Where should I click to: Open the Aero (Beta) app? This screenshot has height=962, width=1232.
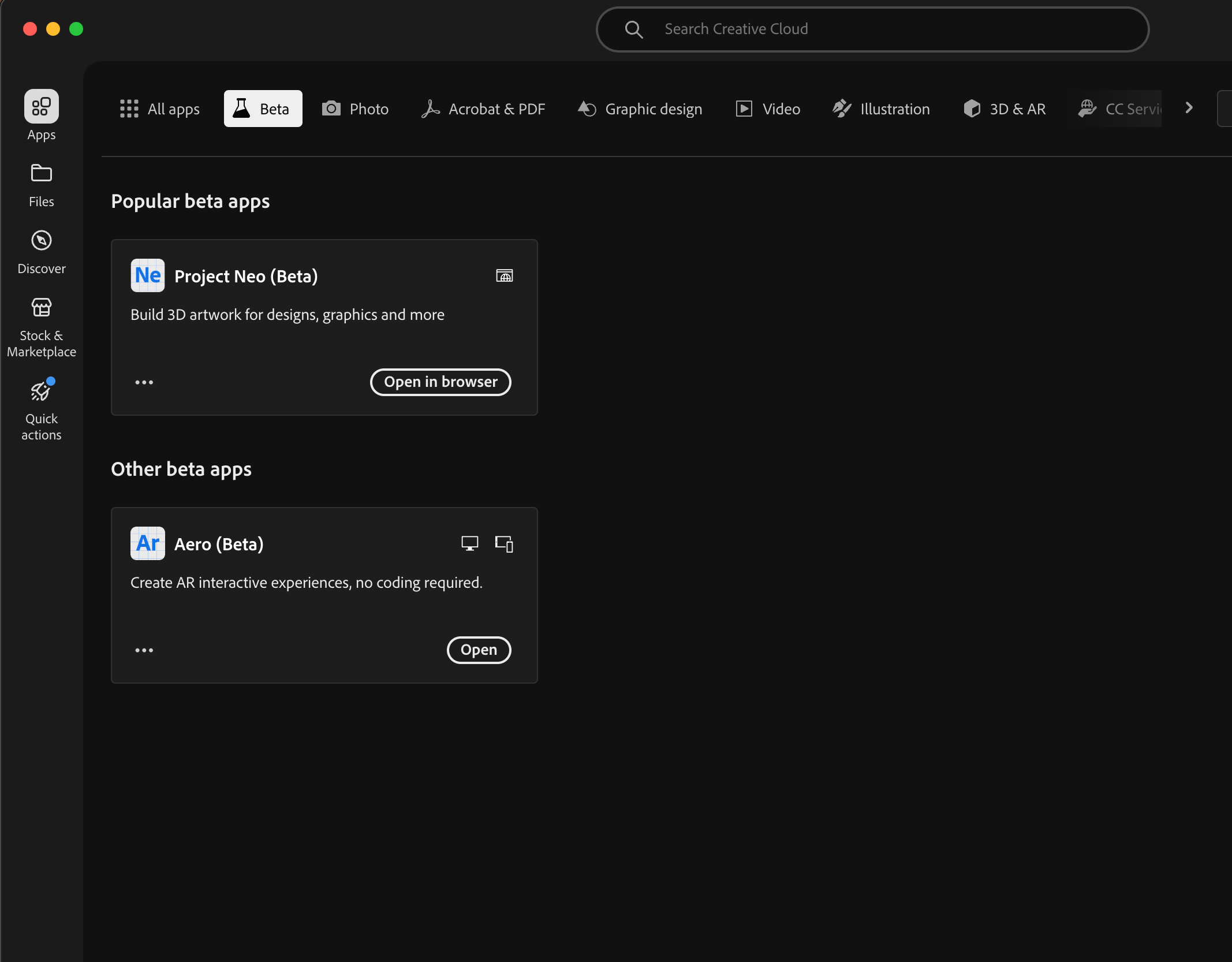click(479, 650)
